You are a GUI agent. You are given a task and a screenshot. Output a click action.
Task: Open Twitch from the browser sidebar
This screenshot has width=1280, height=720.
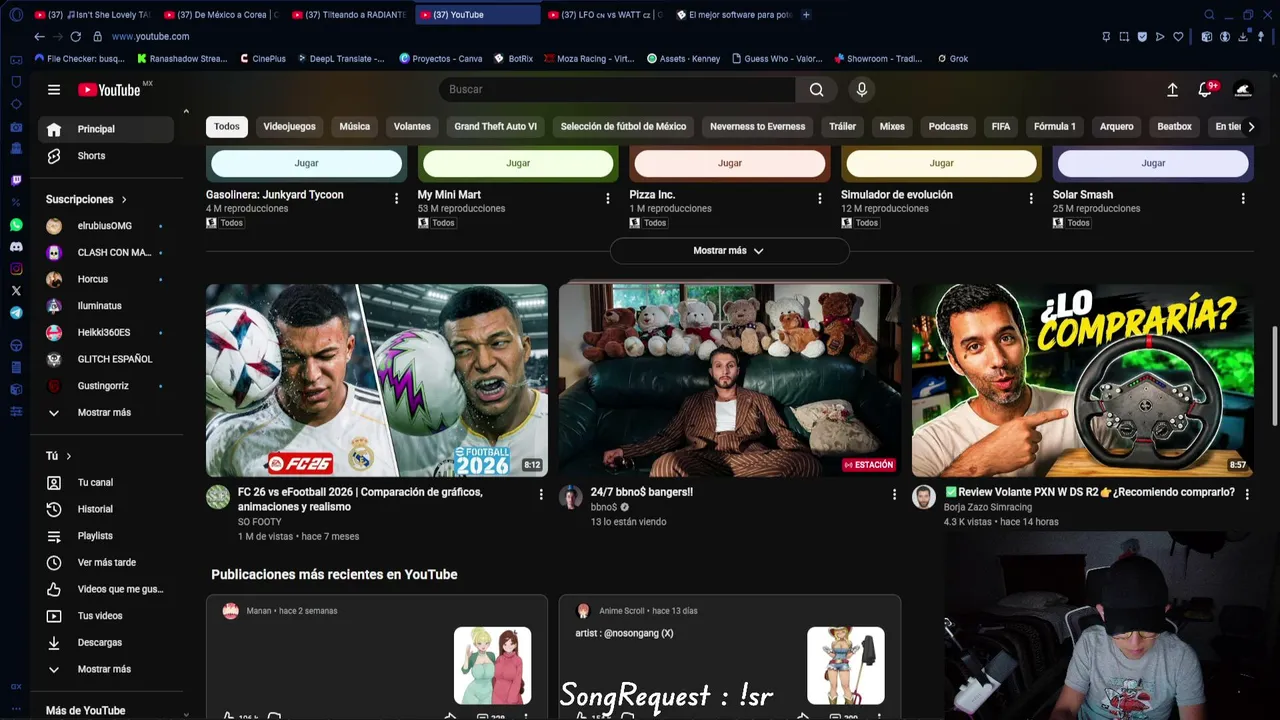point(16,181)
